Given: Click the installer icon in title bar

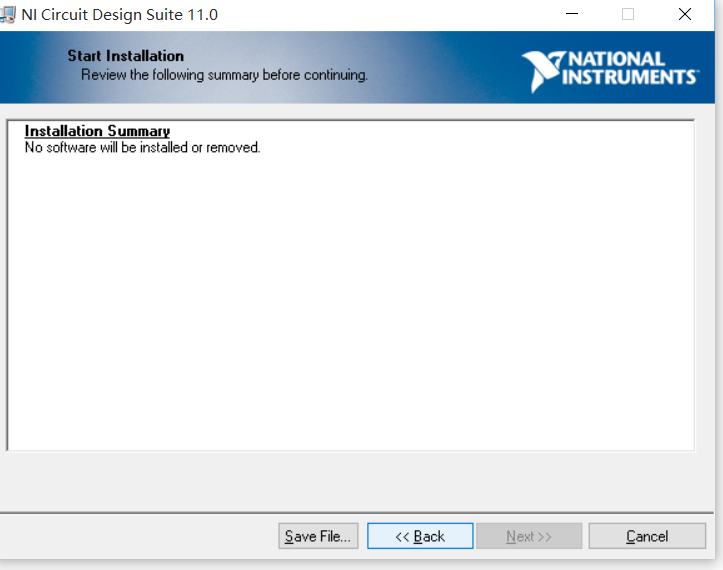Looking at the screenshot, I should [x=7, y=14].
